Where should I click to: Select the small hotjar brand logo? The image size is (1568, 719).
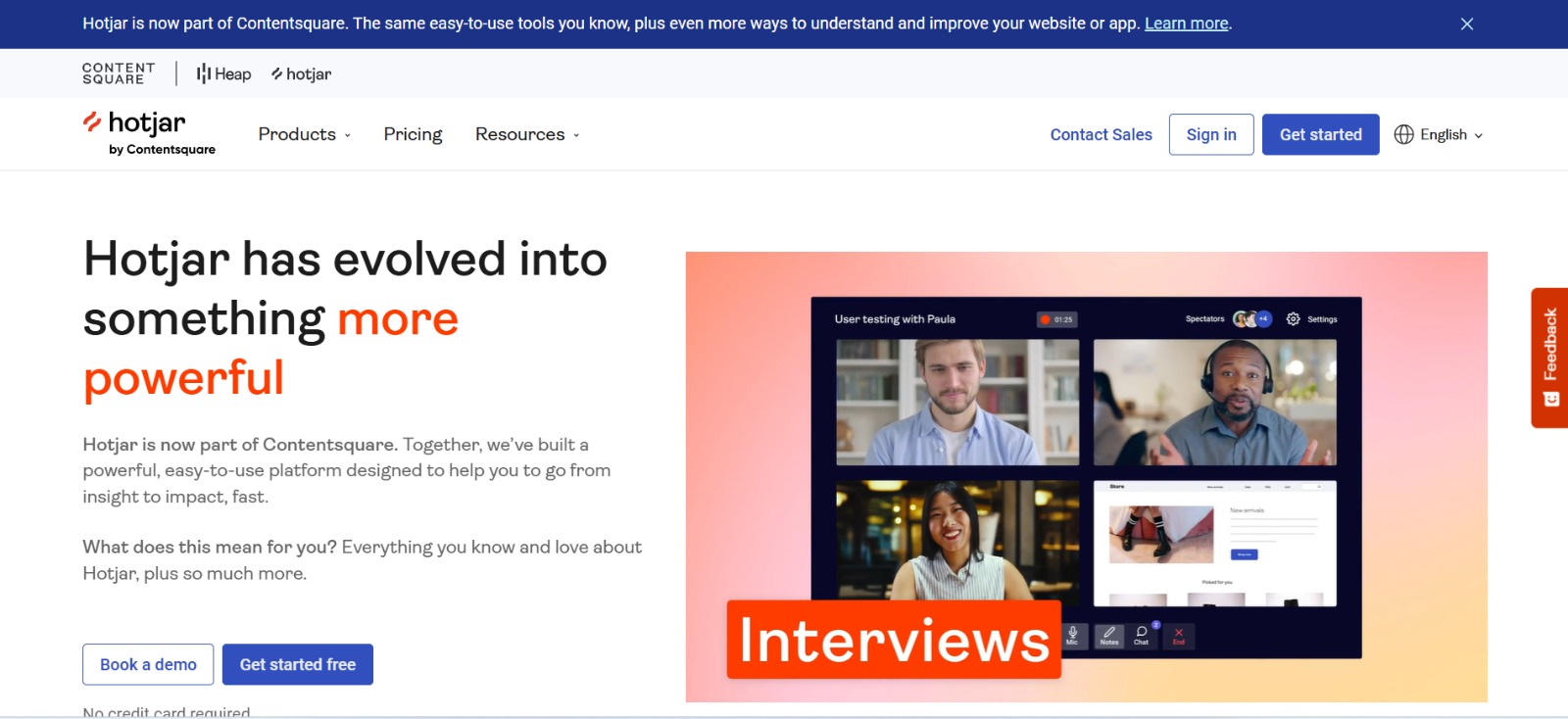tap(302, 73)
